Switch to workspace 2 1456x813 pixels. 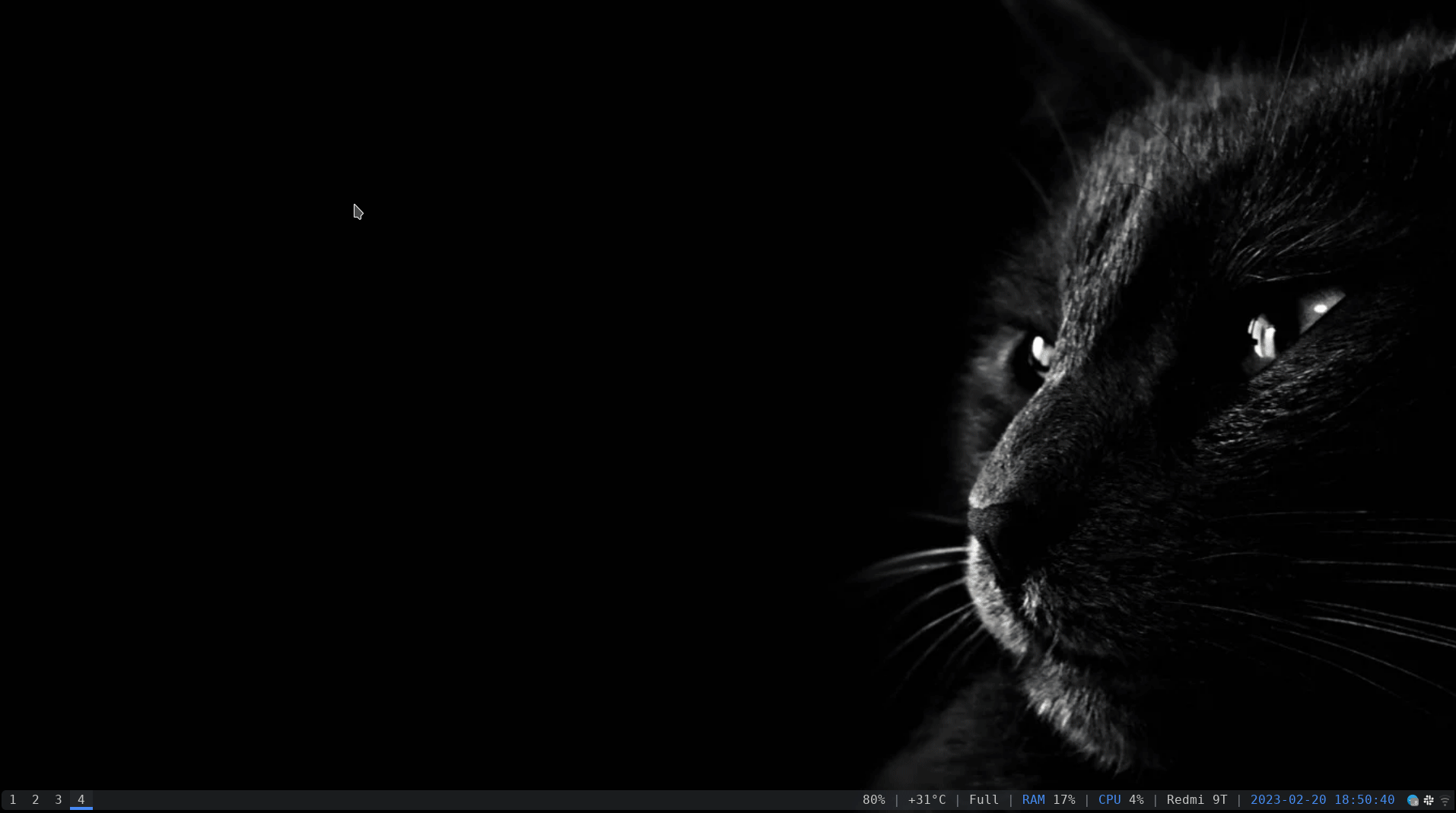tap(36, 799)
